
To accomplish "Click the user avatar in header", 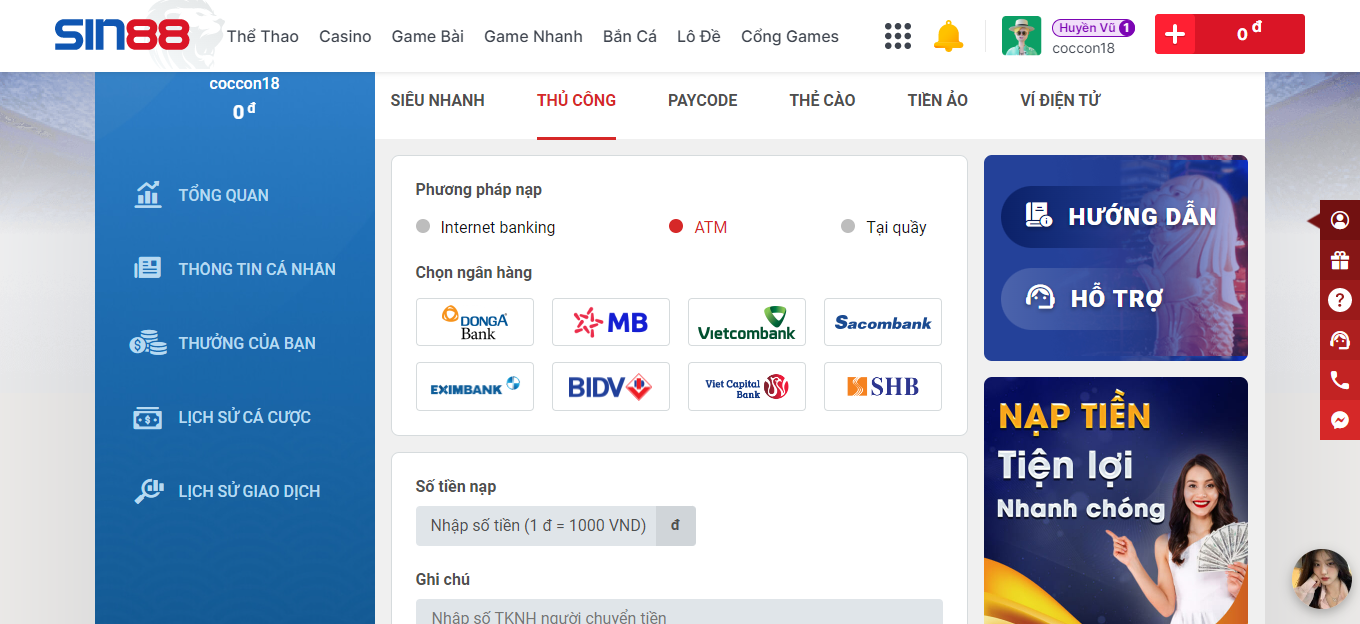I will (1021, 36).
